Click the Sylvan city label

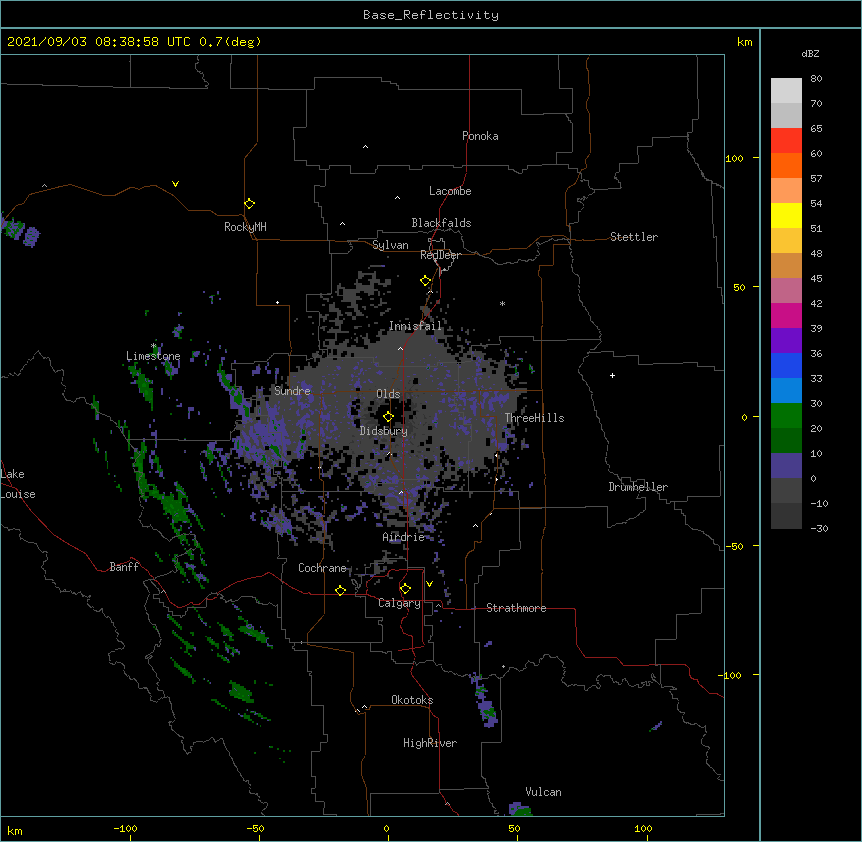pos(390,245)
